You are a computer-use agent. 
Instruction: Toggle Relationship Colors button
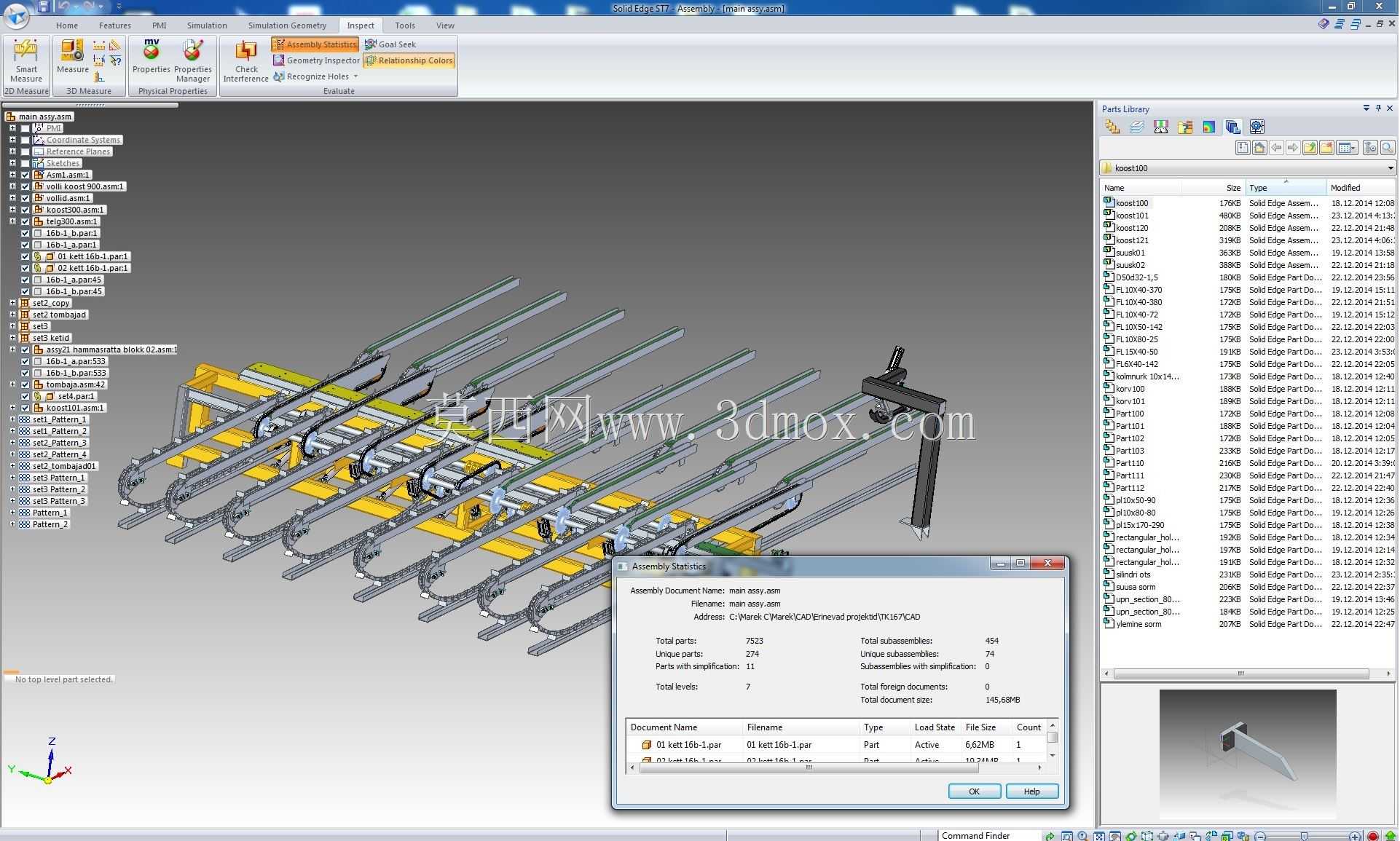[409, 60]
